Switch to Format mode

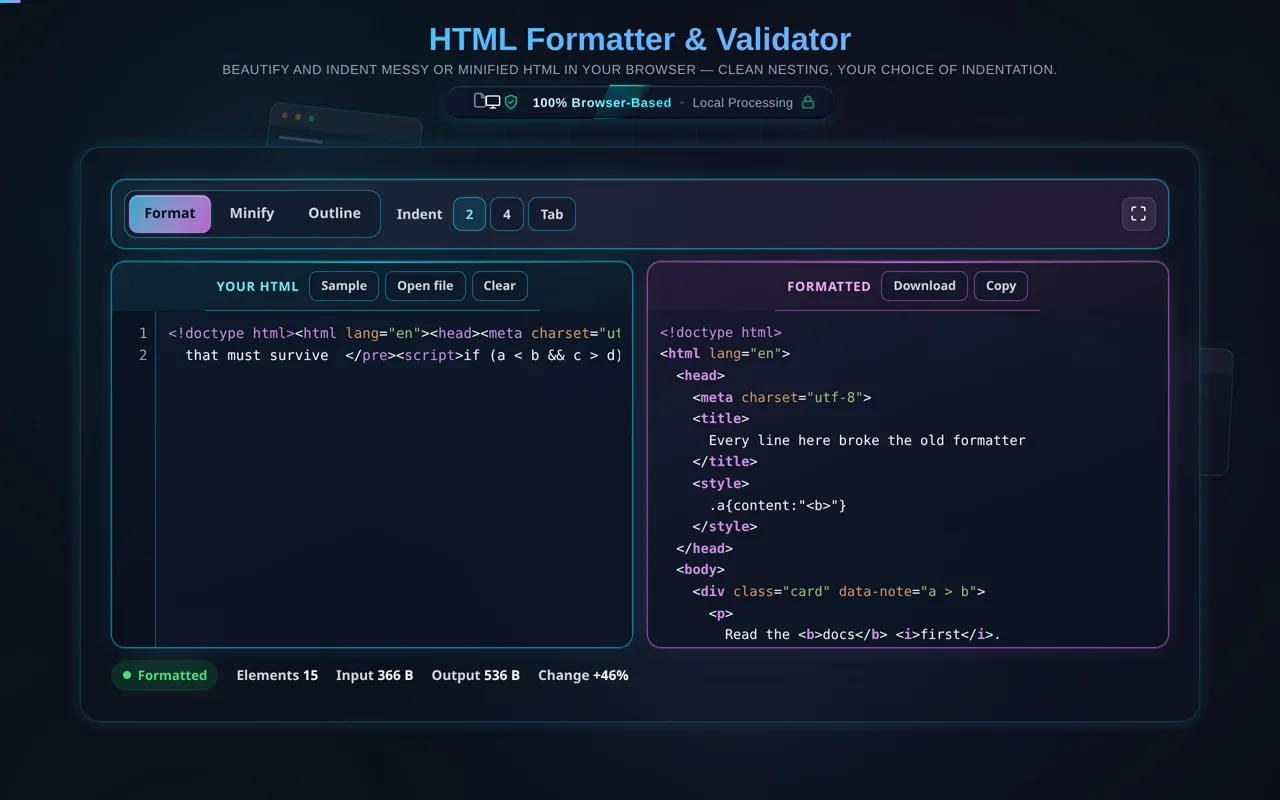pos(170,214)
